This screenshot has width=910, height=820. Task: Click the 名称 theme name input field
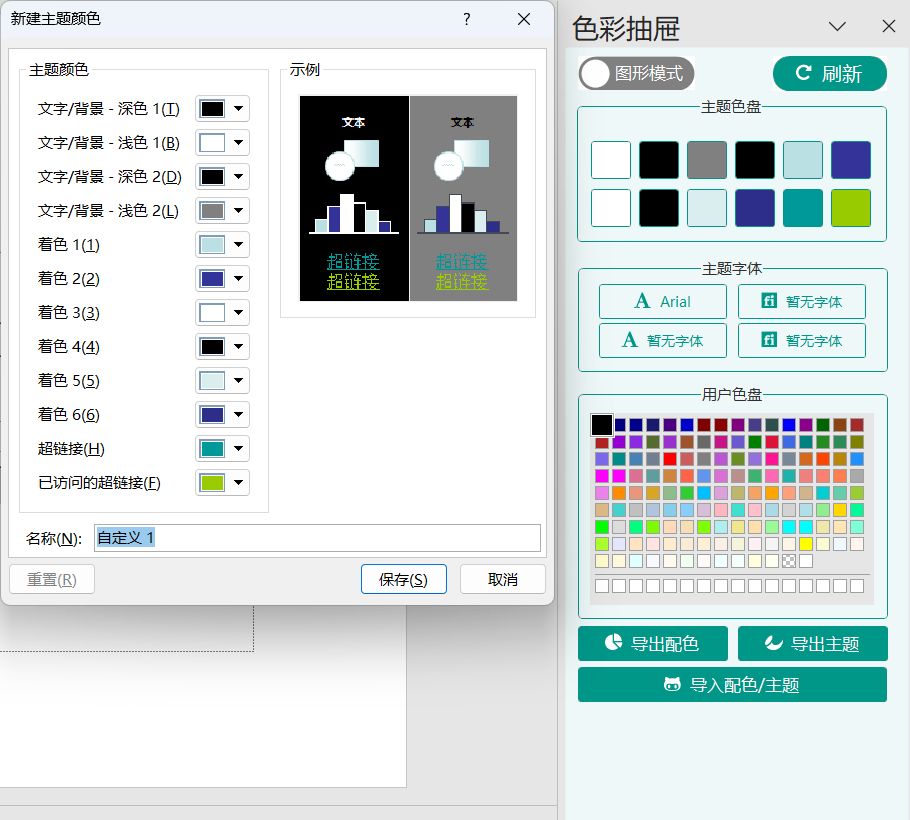point(317,538)
